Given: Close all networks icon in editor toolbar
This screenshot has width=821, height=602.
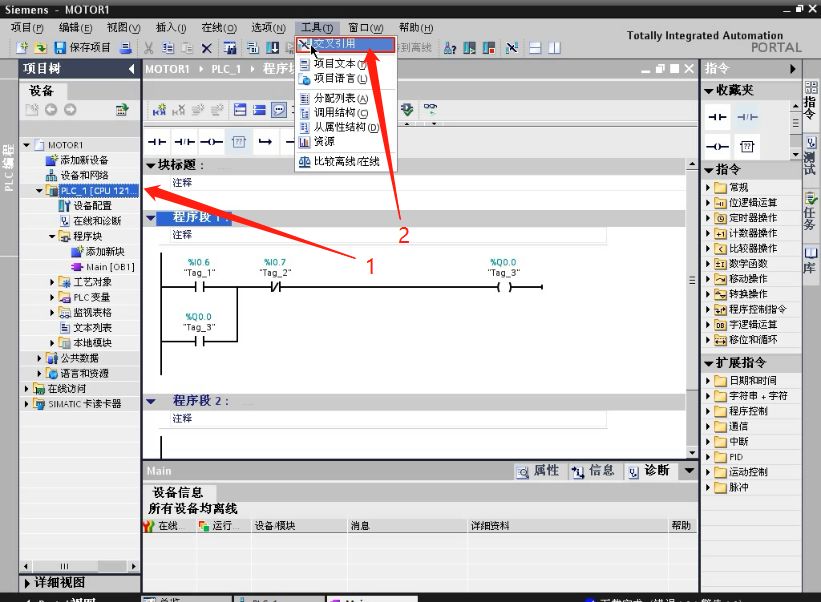Looking at the screenshot, I should click(x=259, y=110).
